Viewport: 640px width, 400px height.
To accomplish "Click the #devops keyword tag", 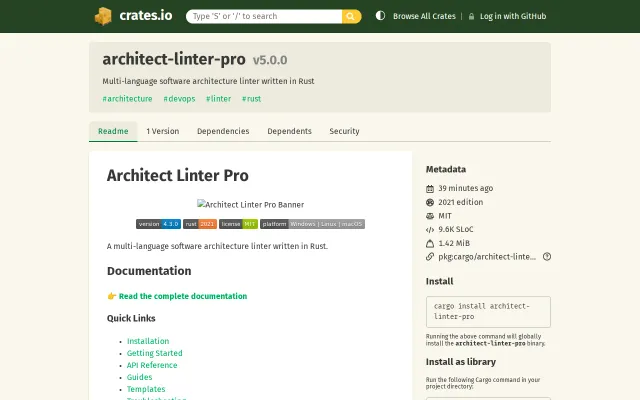I will [x=179, y=99].
